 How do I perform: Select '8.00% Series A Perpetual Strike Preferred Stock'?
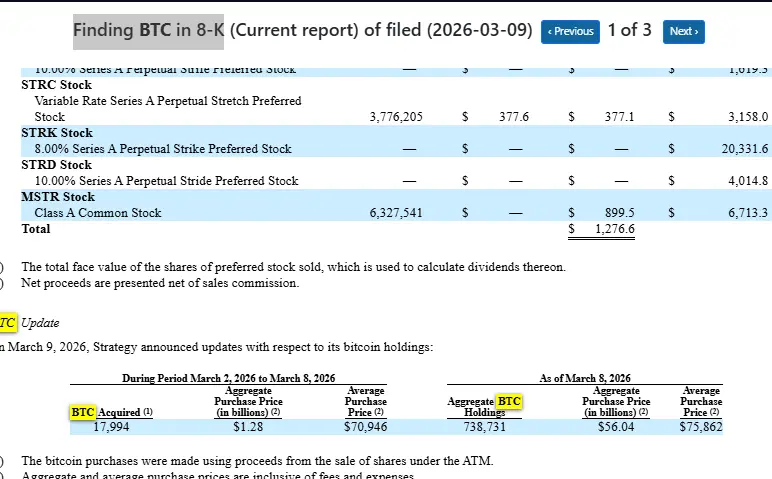tap(163, 149)
